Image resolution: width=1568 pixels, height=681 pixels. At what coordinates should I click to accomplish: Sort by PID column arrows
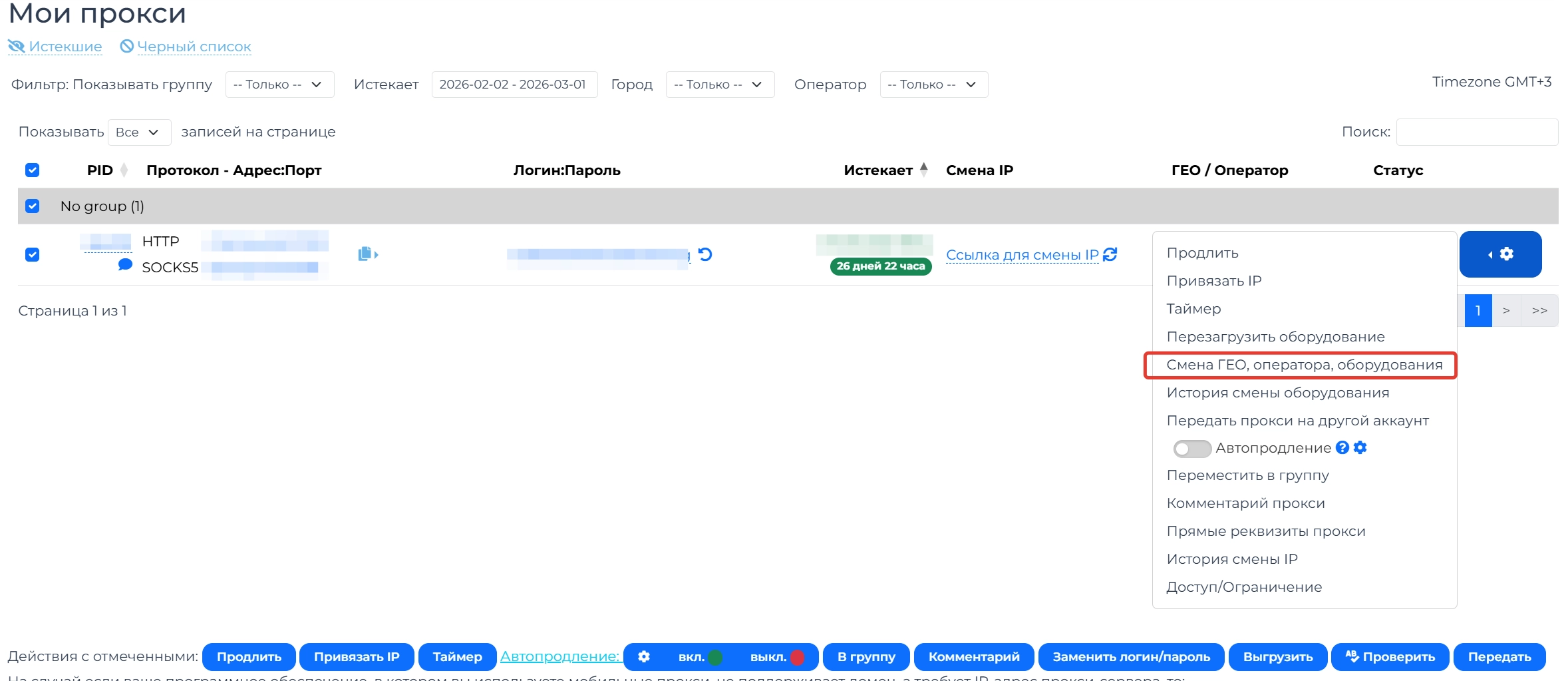click(x=124, y=170)
